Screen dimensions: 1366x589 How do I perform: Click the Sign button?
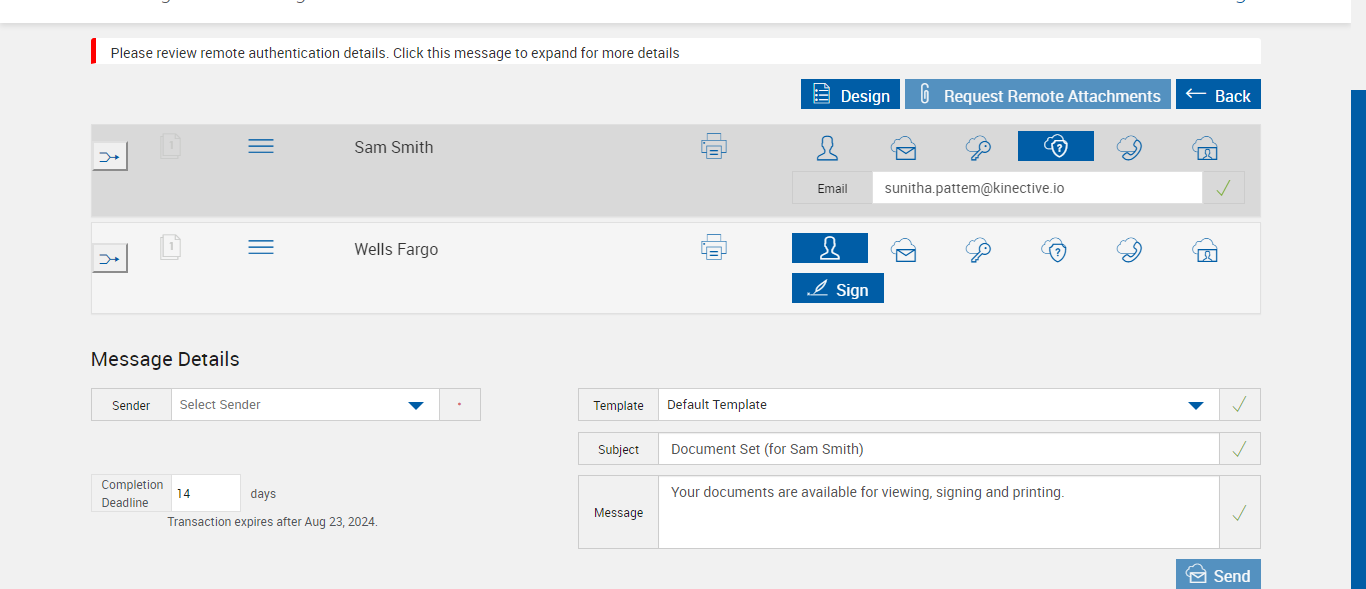pyautogui.click(x=838, y=289)
